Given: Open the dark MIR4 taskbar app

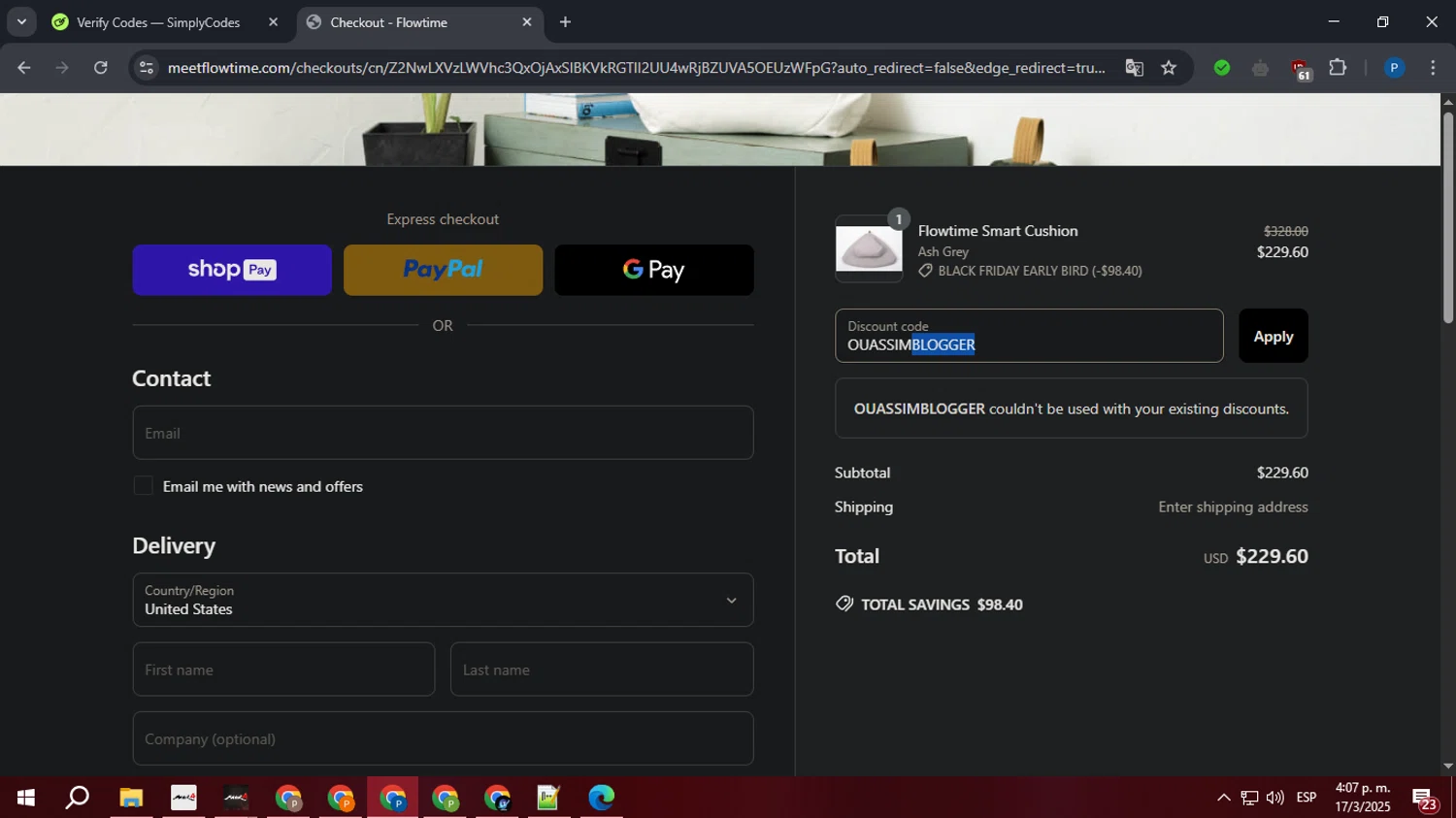Looking at the screenshot, I should 236,798.
